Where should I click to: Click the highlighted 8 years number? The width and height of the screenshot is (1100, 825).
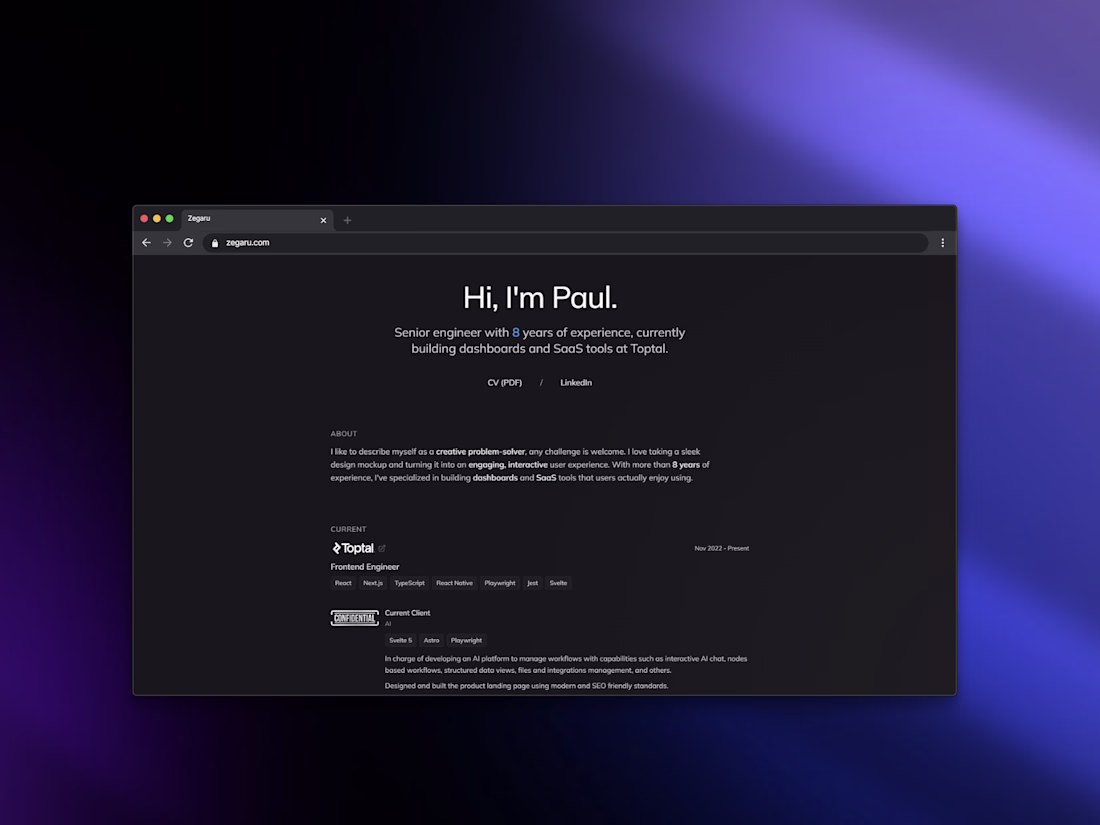click(516, 333)
